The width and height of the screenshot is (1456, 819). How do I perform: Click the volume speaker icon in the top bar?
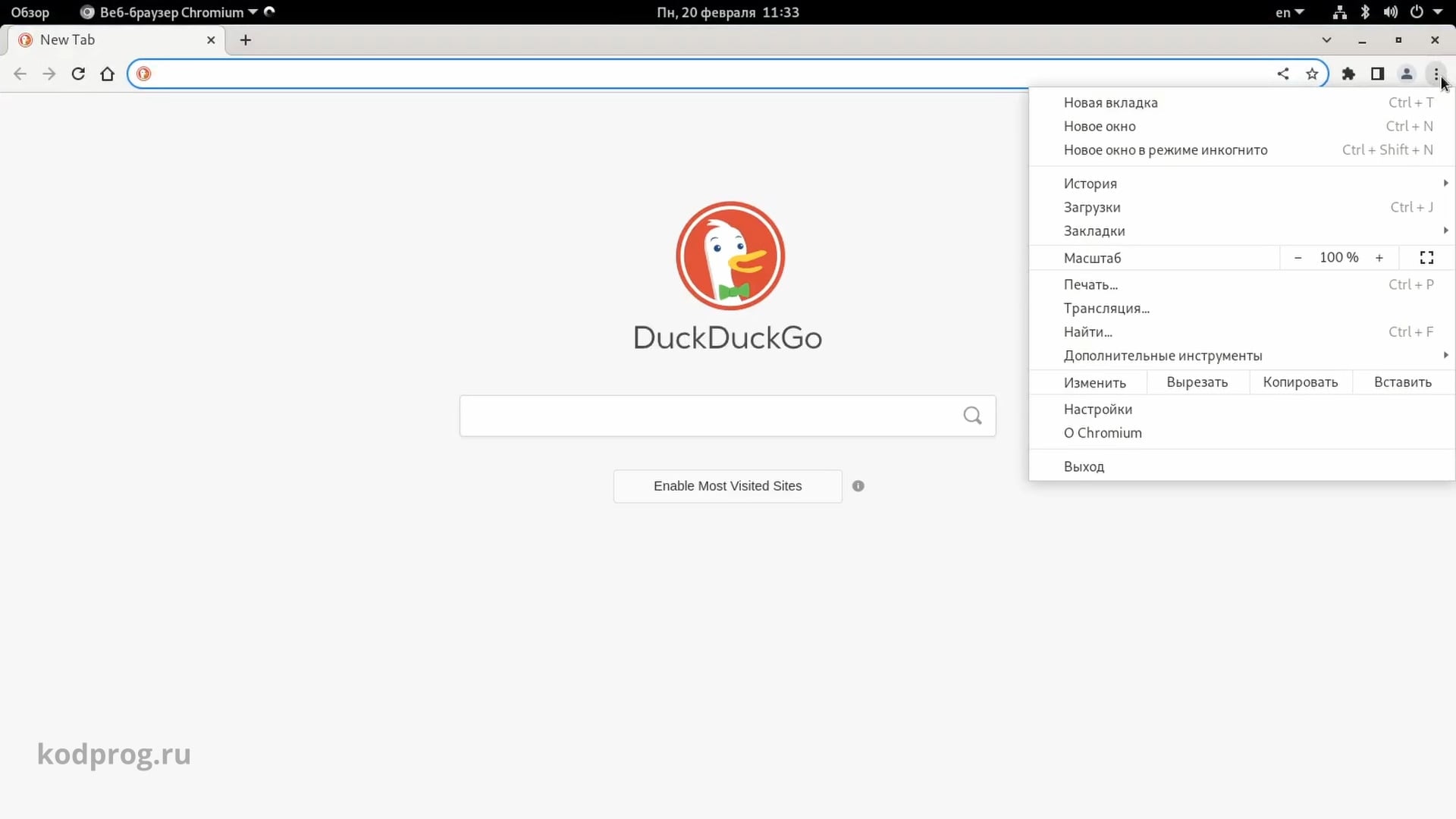point(1391,12)
